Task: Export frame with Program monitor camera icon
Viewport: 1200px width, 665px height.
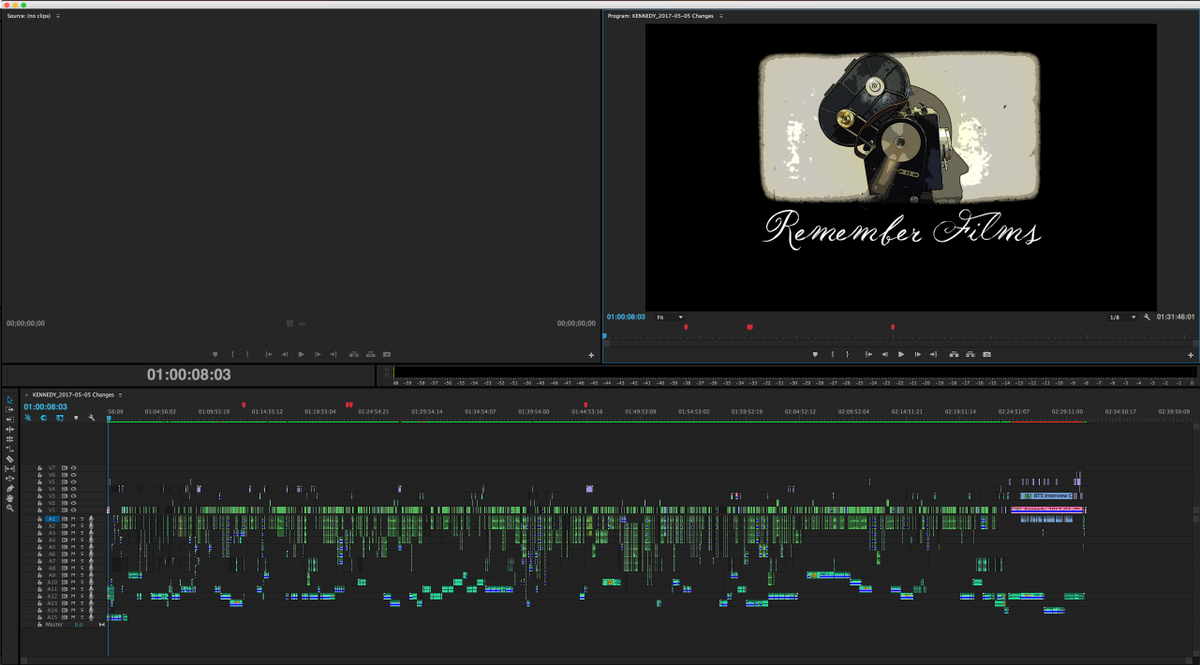Action: pyautogui.click(x=987, y=354)
